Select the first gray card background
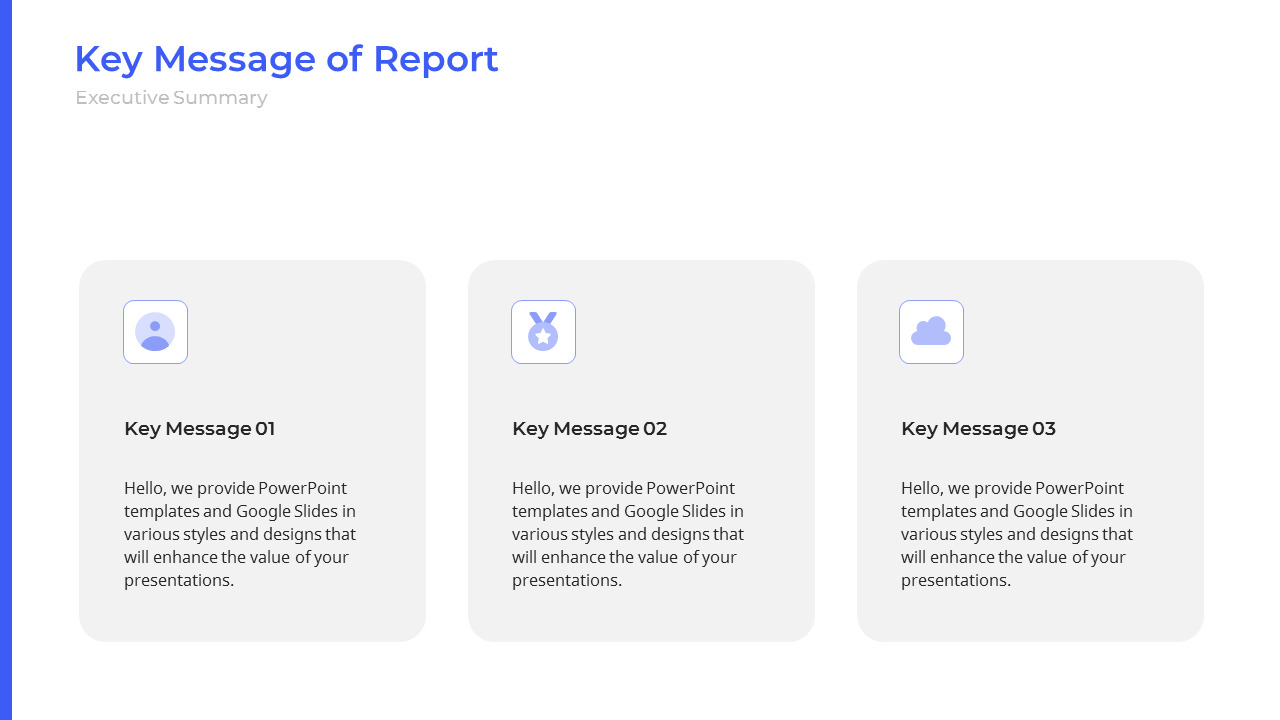The width and height of the screenshot is (1280, 720). pos(252,610)
